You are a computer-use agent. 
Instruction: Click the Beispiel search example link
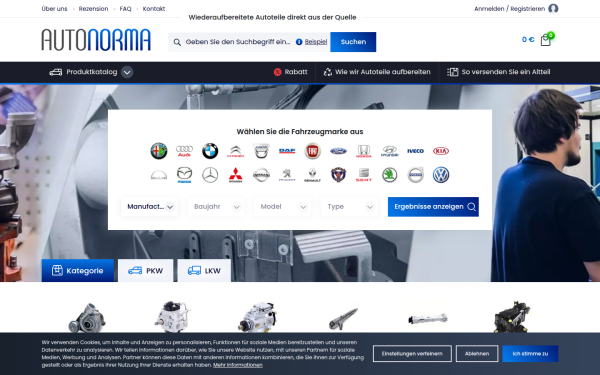[x=316, y=42]
